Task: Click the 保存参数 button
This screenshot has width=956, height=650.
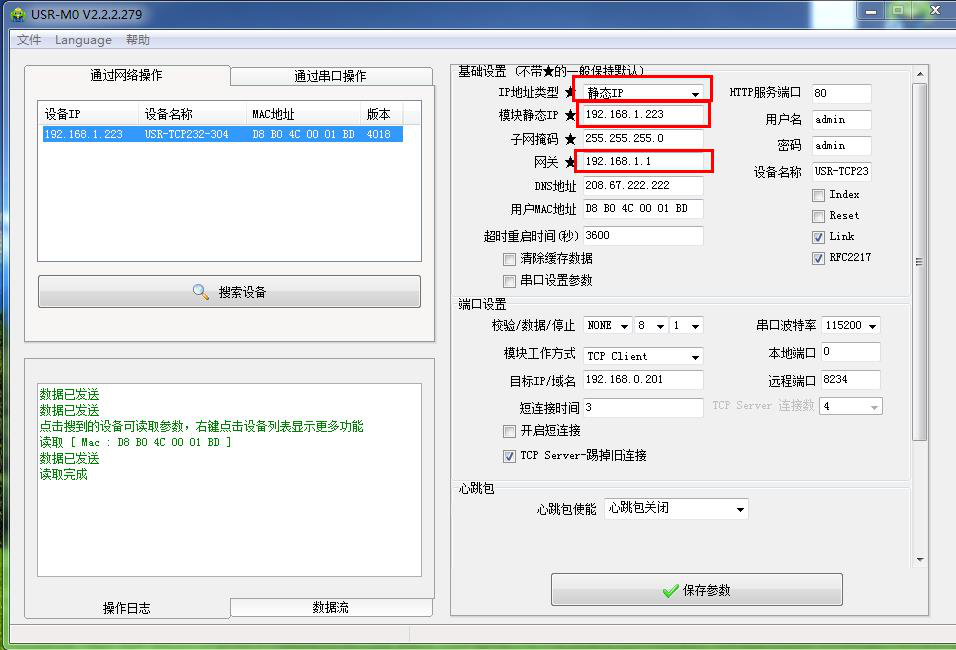Action: (x=697, y=590)
